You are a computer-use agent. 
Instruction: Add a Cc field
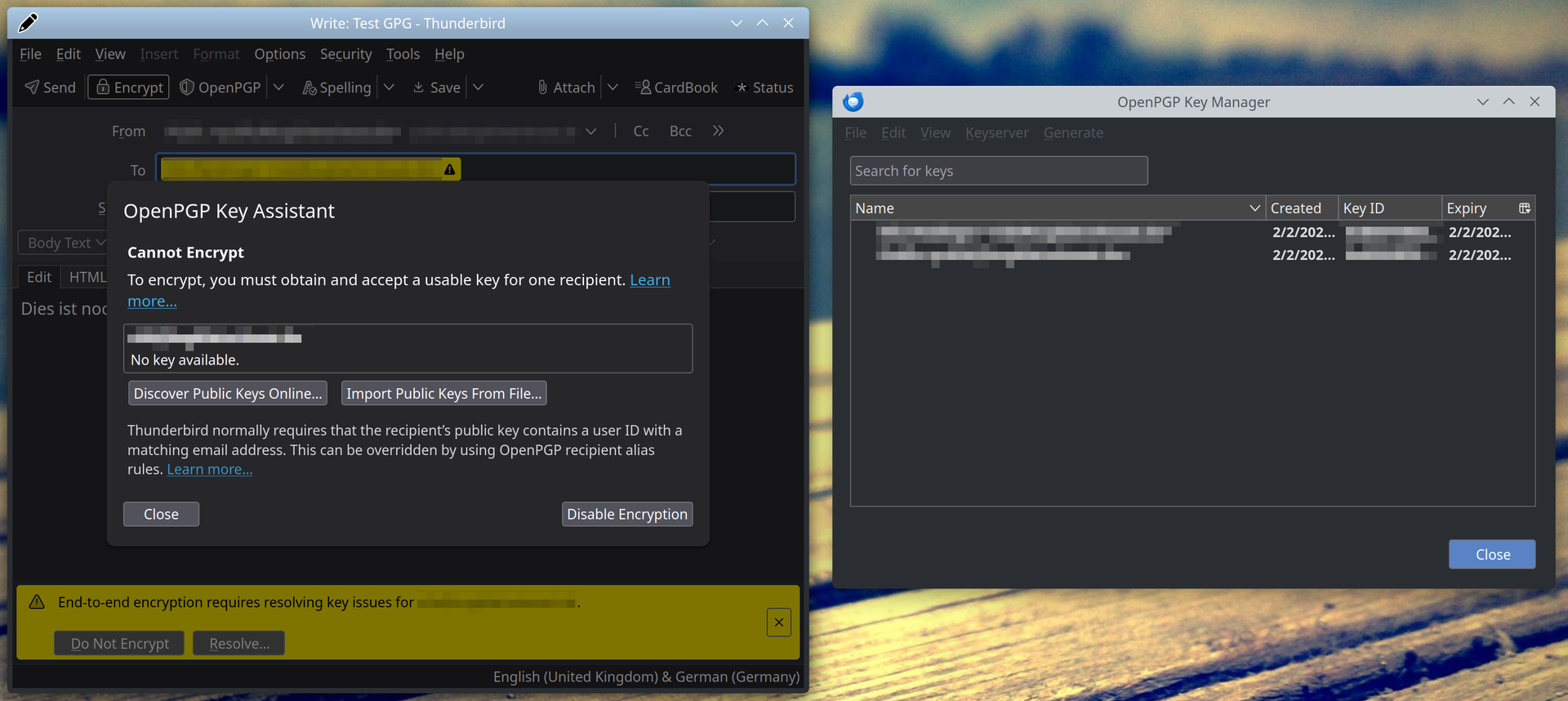click(641, 132)
